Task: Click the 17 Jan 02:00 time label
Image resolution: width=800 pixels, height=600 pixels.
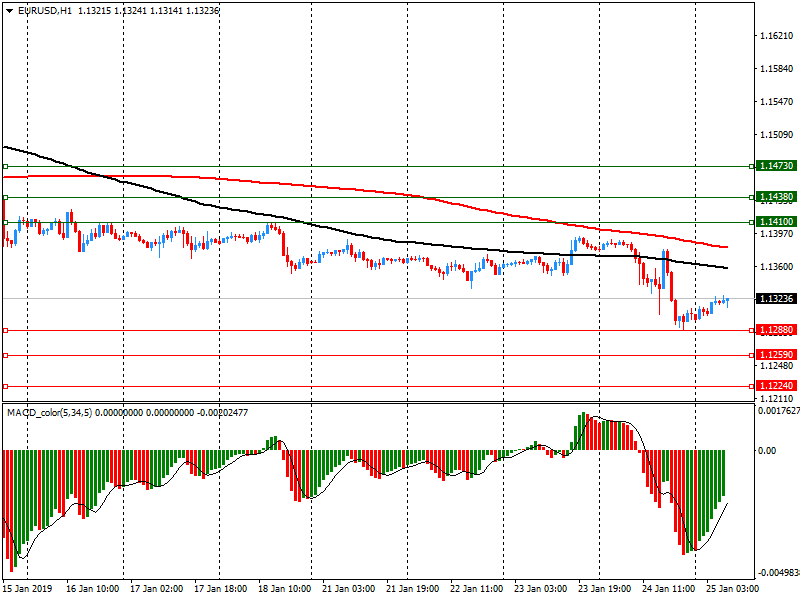Action: [157, 588]
